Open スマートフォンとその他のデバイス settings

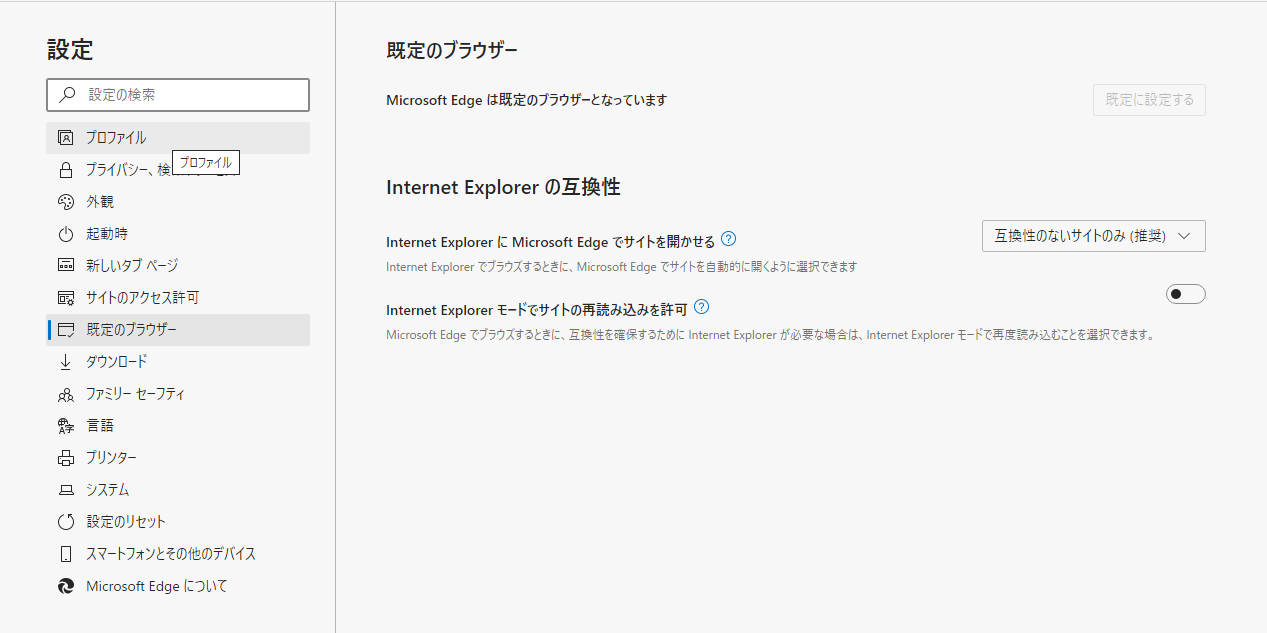178,554
